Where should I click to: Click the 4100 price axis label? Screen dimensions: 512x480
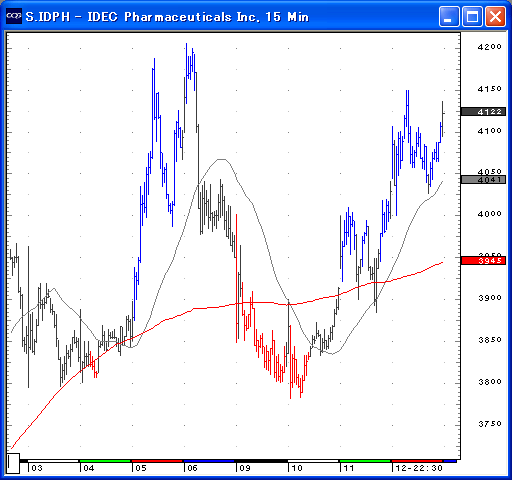pos(489,131)
